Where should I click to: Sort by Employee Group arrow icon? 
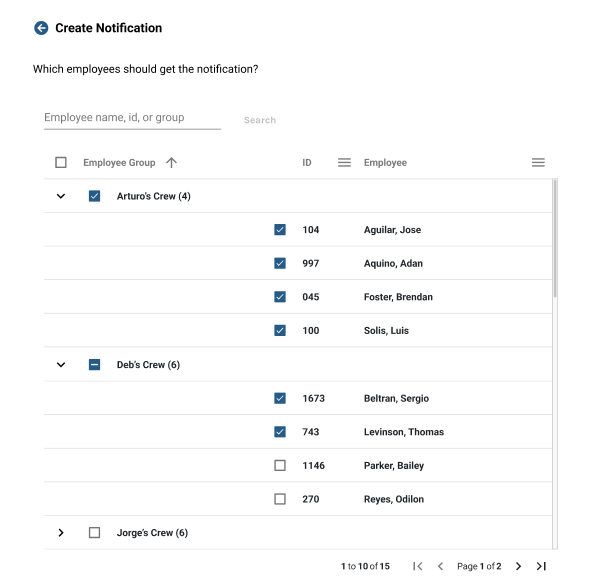point(171,163)
